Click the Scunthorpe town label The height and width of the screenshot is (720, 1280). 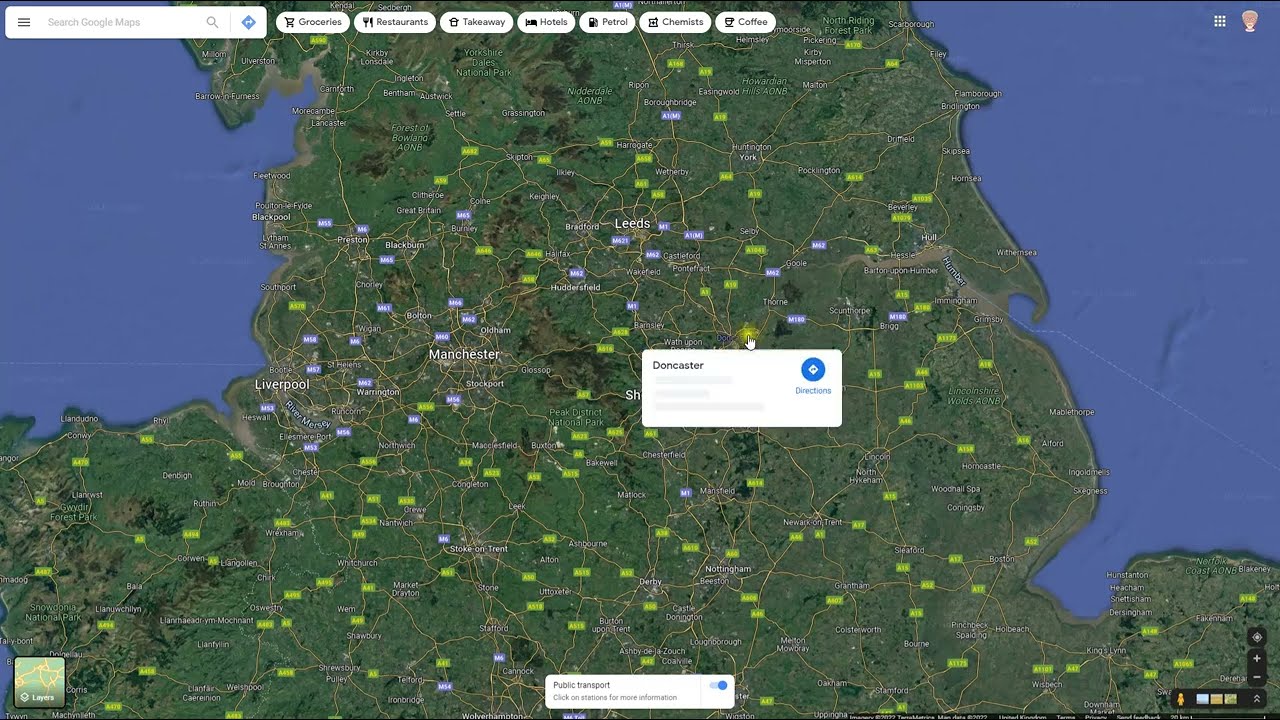850,311
